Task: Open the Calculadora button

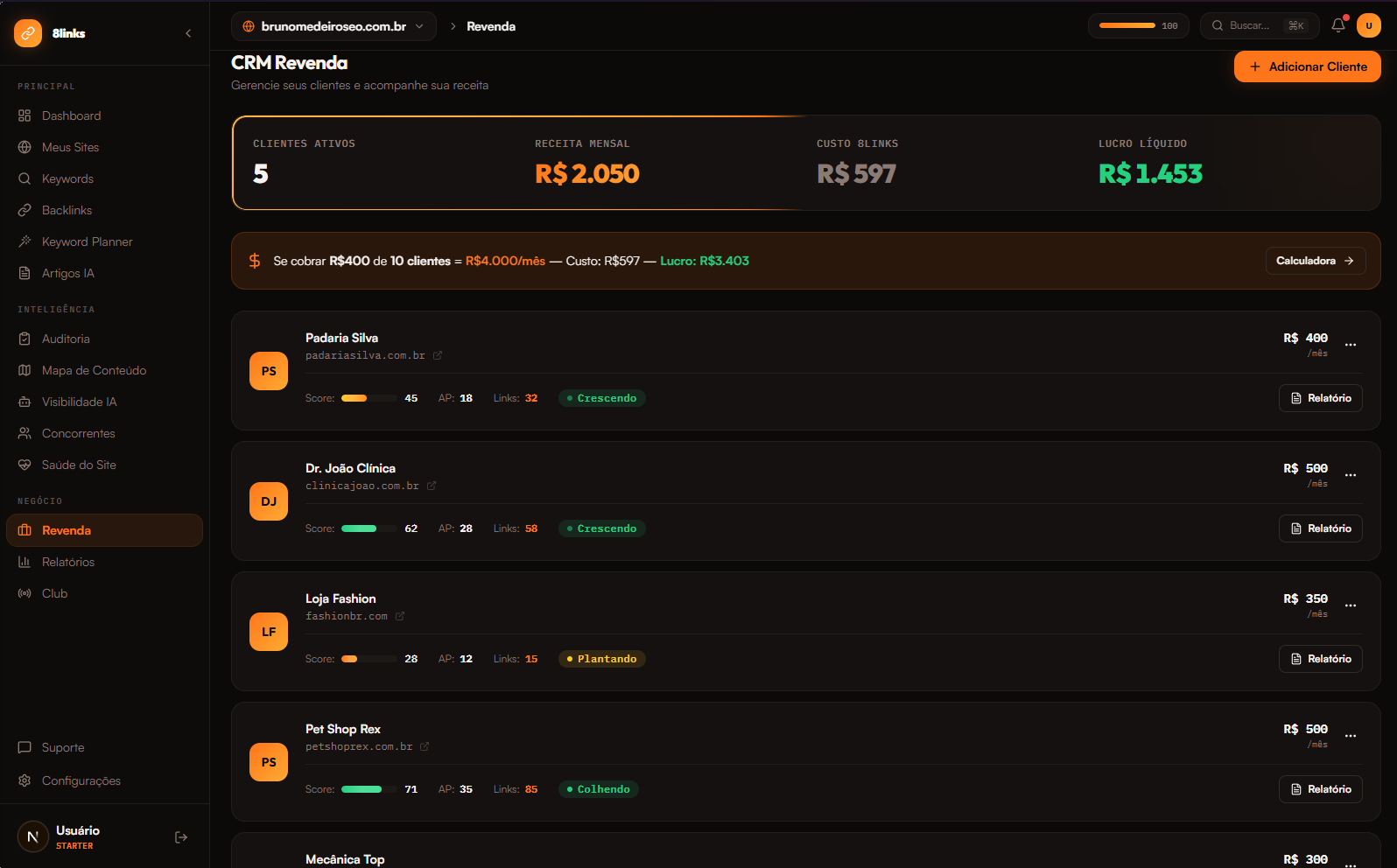Action: pos(1316,261)
